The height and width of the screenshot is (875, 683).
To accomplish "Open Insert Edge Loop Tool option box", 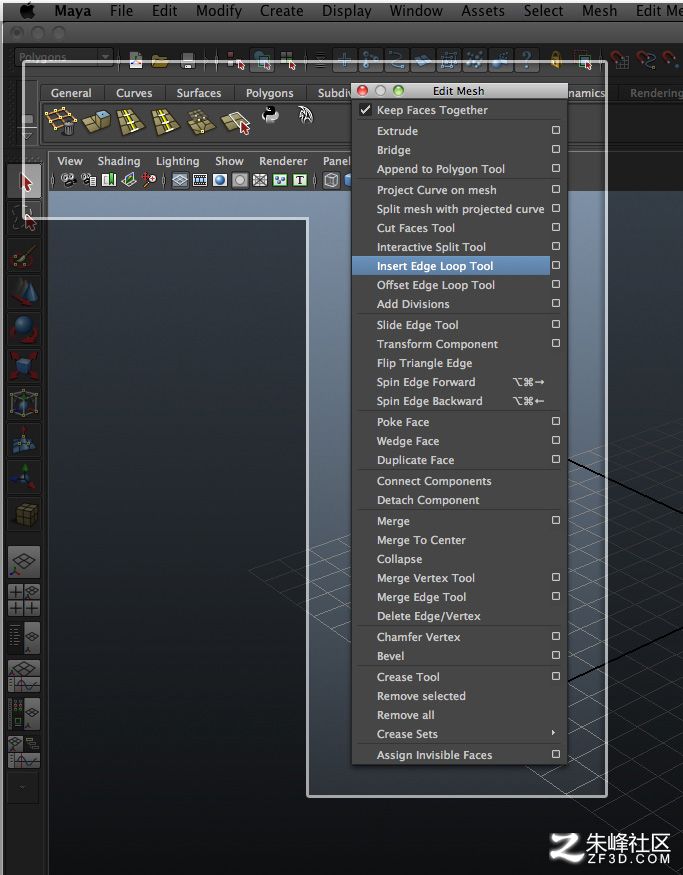I will [556, 265].
